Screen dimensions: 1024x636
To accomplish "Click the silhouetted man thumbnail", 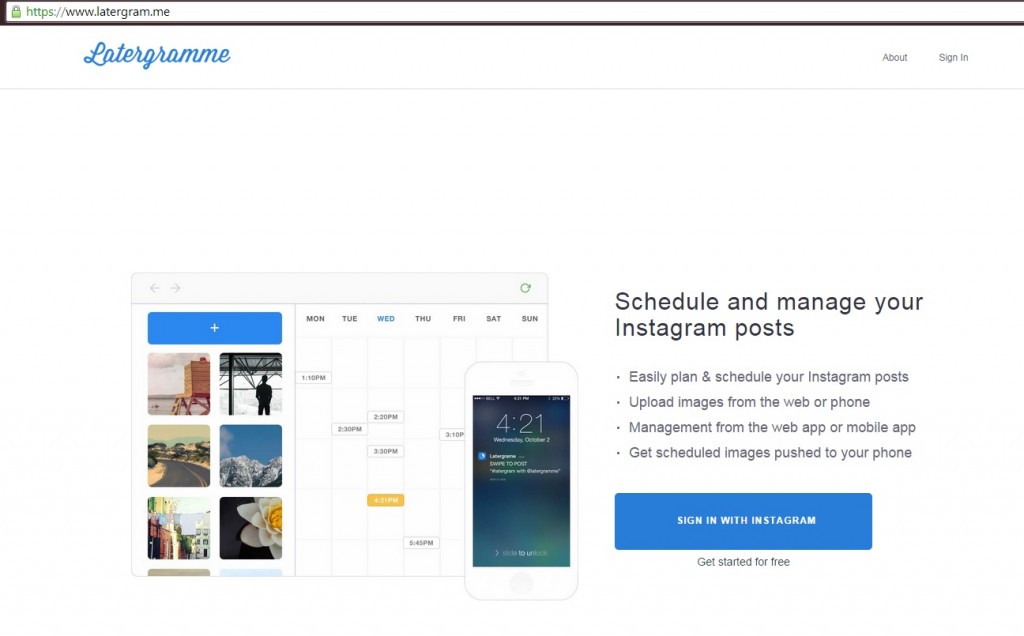I will coord(251,384).
